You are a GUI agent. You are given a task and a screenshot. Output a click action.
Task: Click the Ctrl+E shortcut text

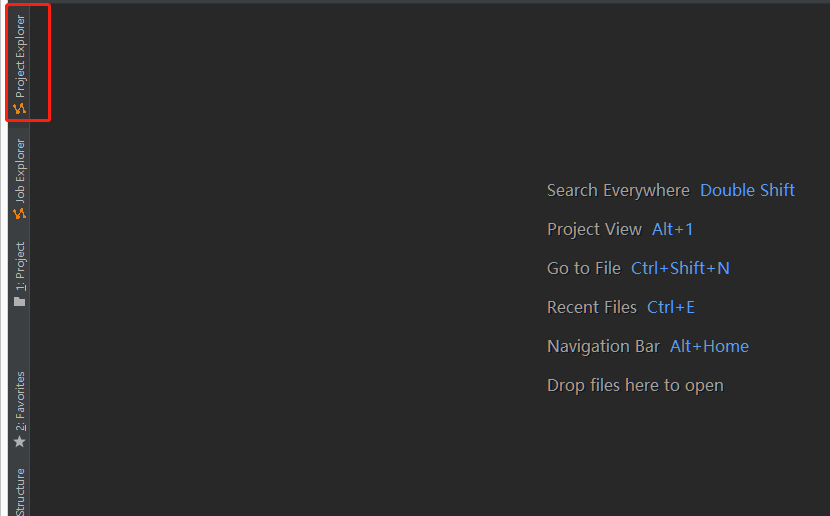coord(671,307)
